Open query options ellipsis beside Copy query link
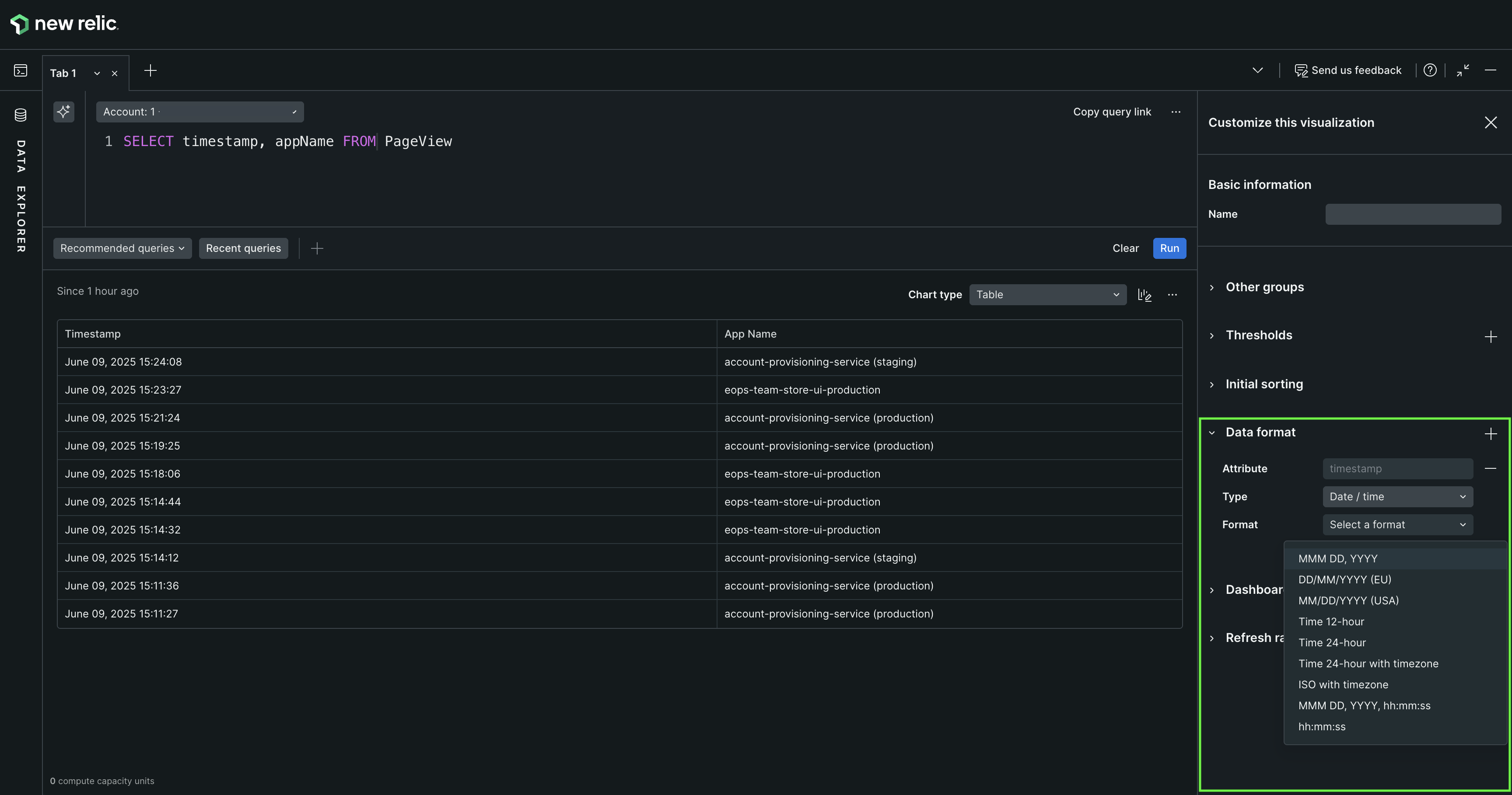The width and height of the screenshot is (1512, 795). 1176,112
